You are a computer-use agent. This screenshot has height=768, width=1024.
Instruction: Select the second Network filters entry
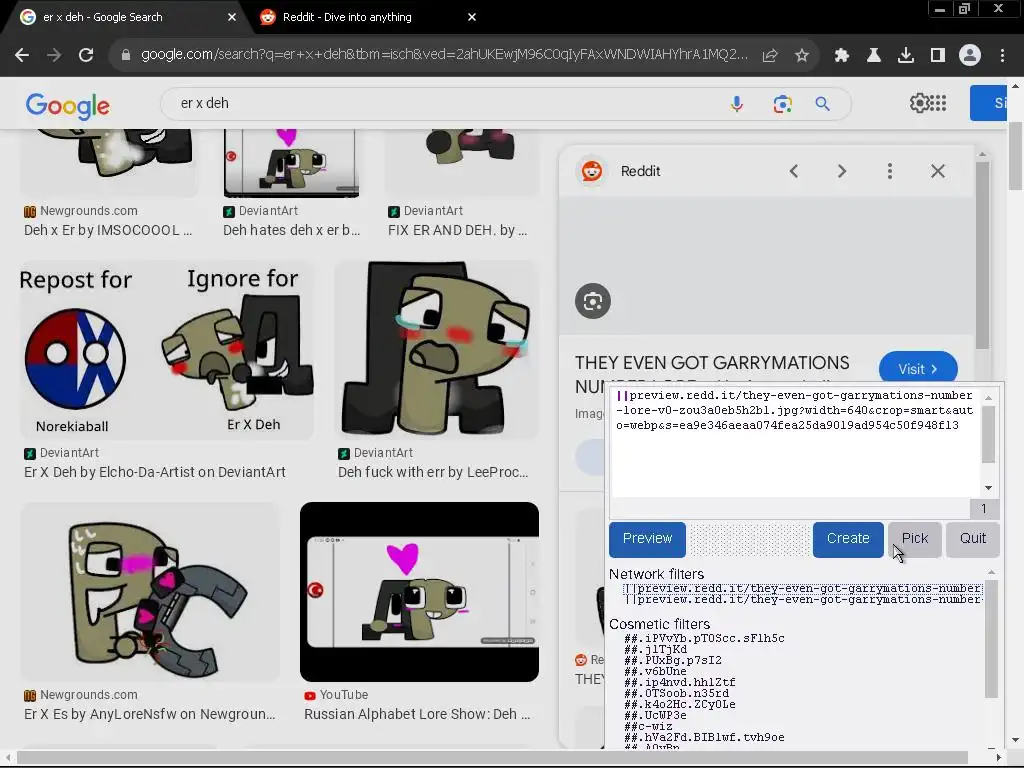pos(803,600)
